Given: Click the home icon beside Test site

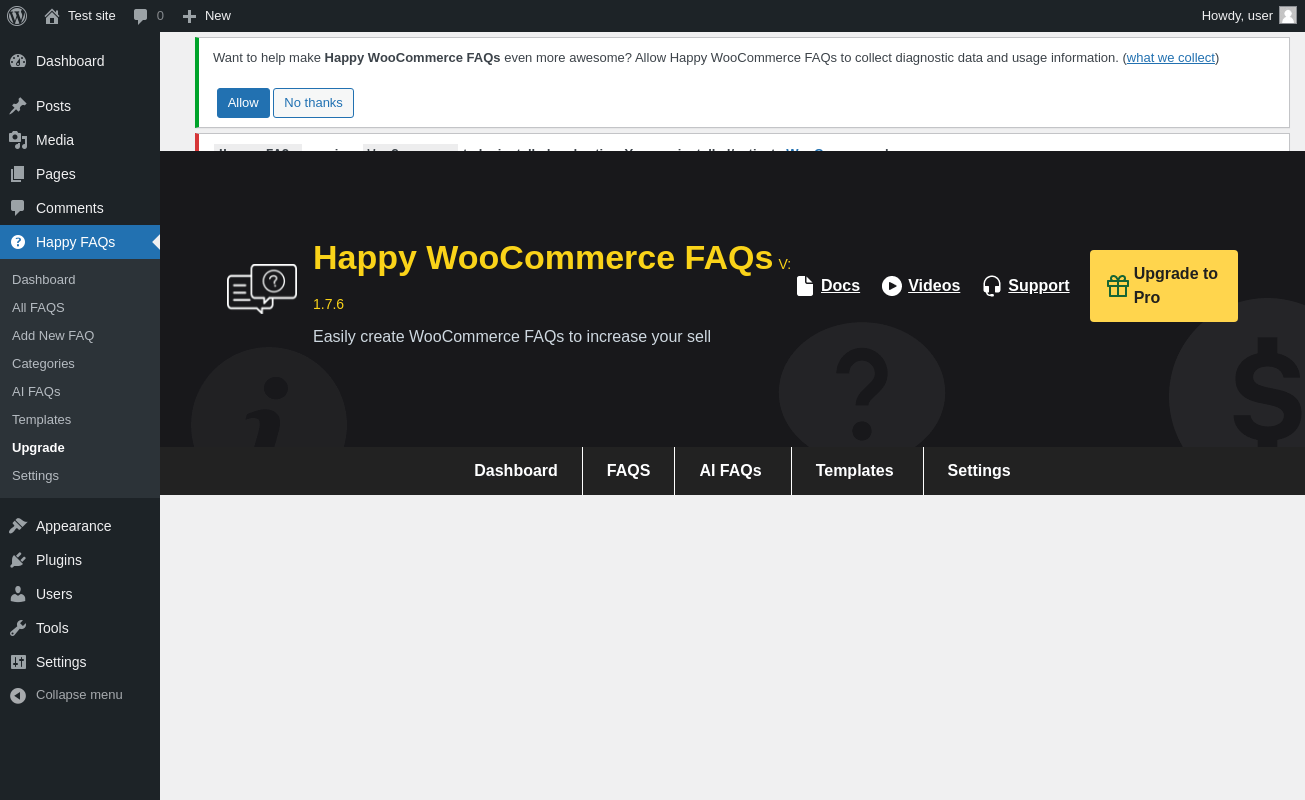Looking at the screenshot, I should (x=52, y=16).
